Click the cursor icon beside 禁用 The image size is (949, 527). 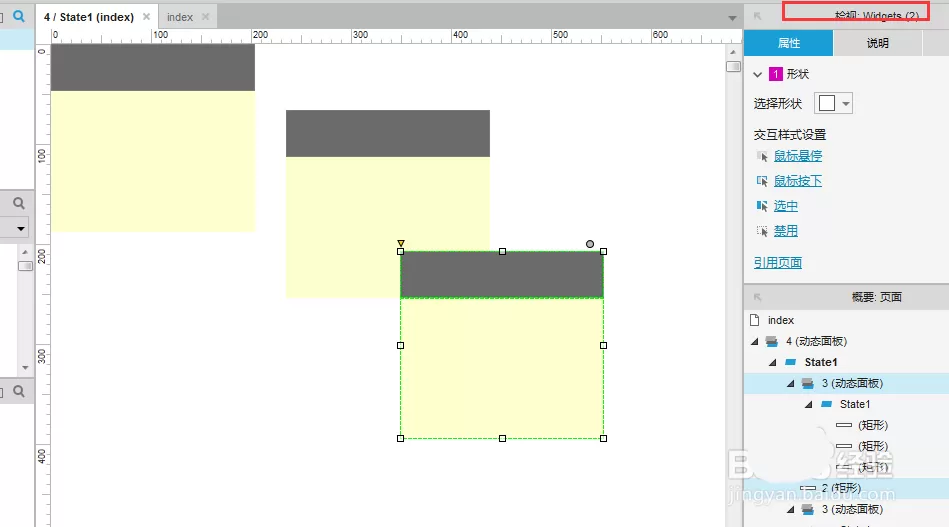tap(762, 231)
